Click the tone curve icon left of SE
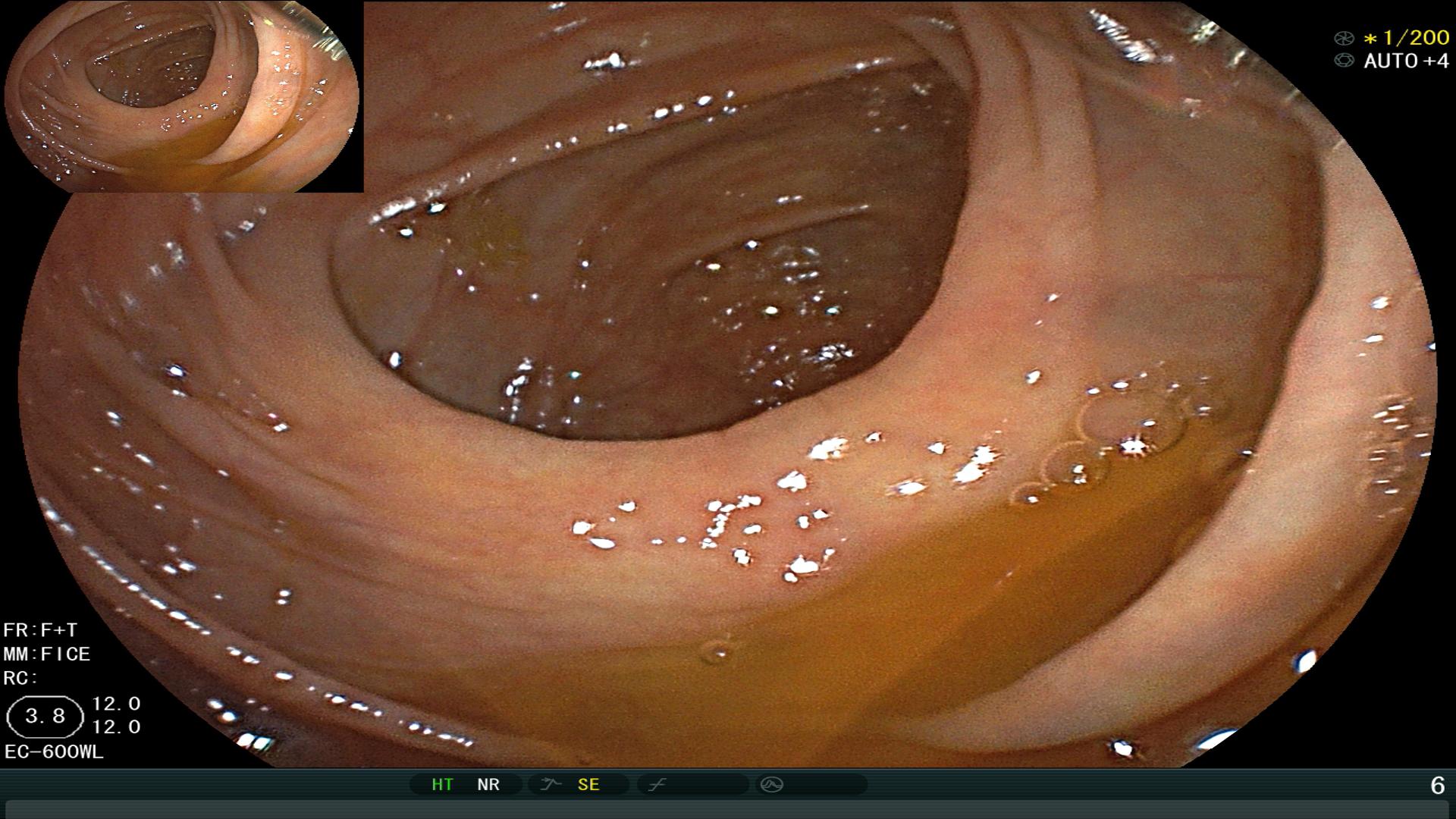 point(551,785)
